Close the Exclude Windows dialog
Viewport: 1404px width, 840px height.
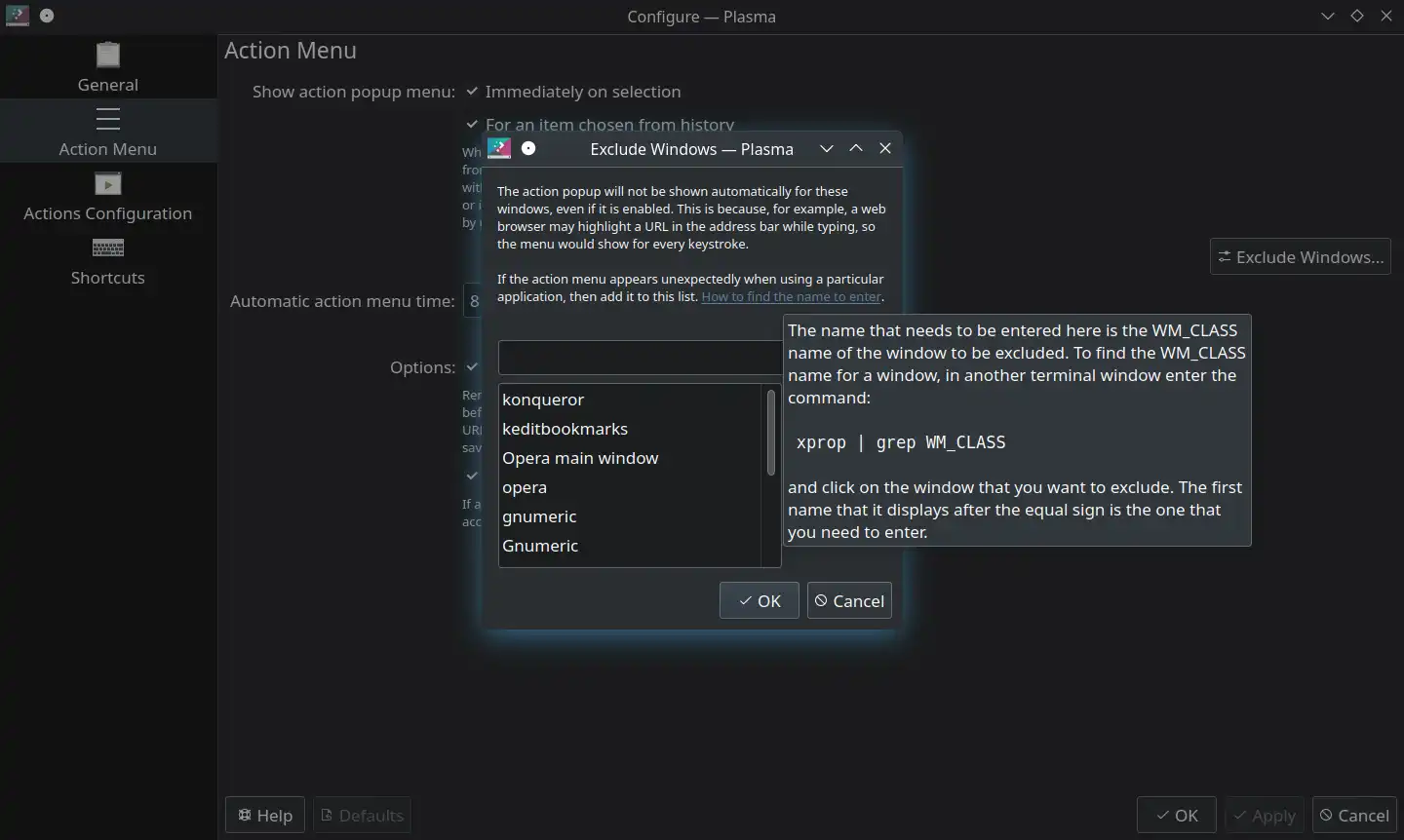[885, 148]
